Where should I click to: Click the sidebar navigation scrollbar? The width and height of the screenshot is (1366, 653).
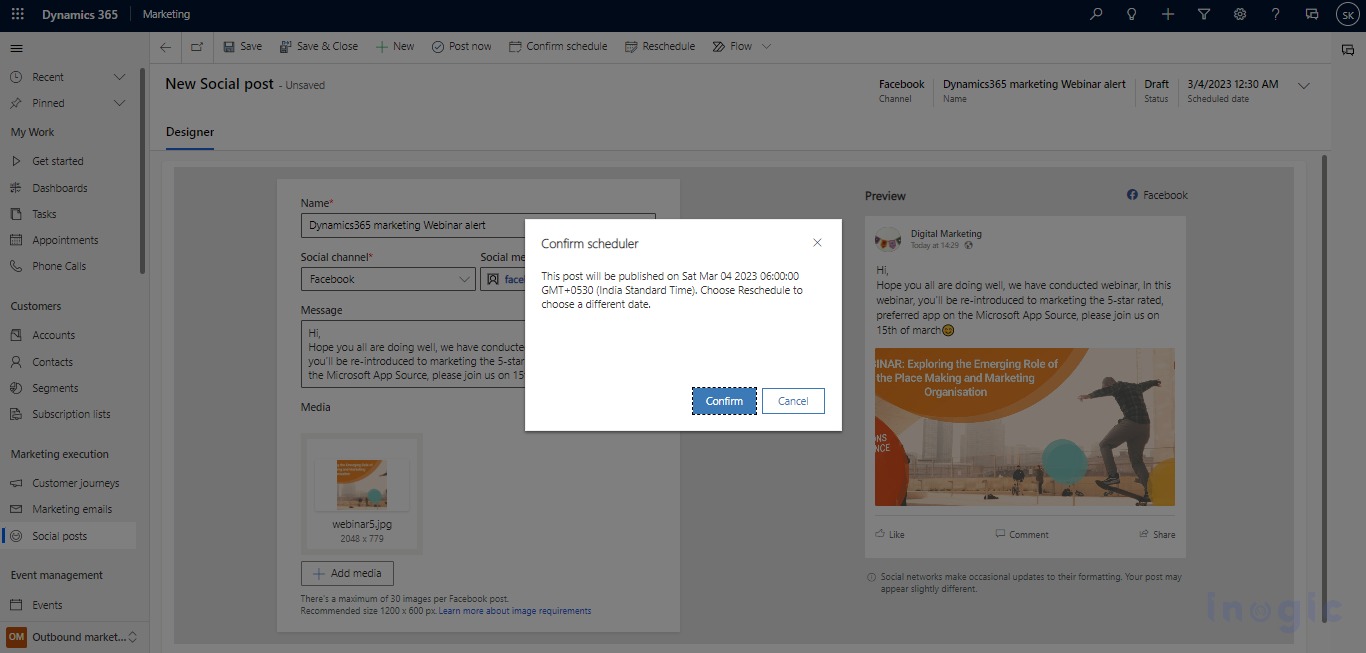coord(142,170)
